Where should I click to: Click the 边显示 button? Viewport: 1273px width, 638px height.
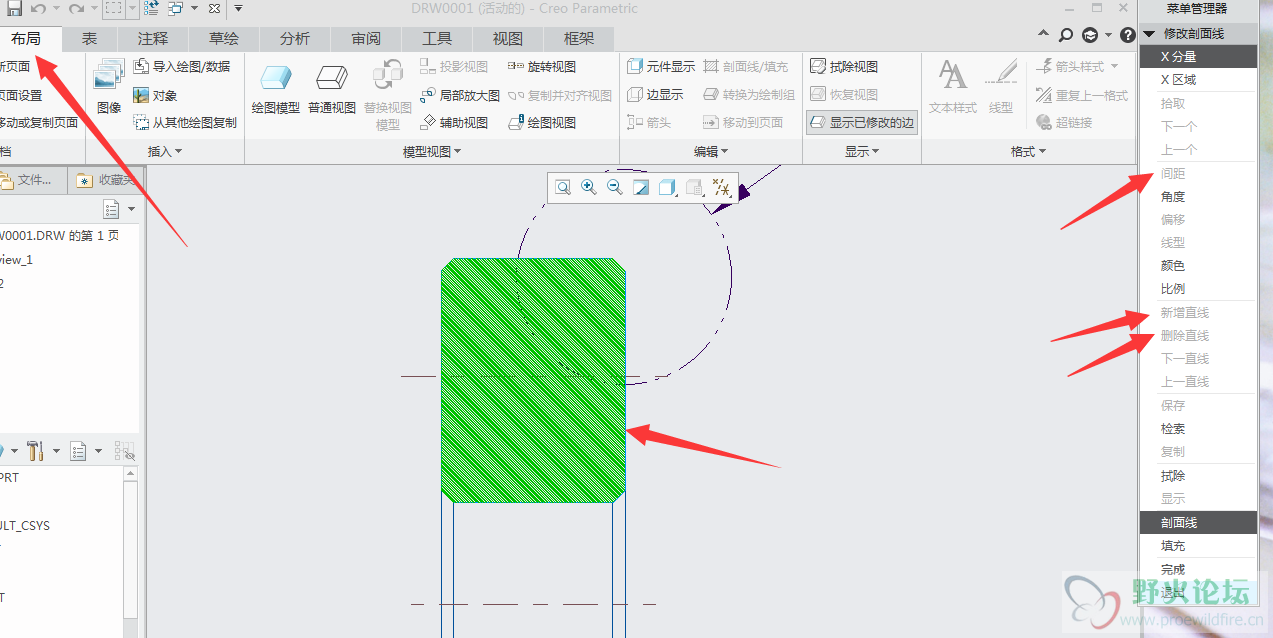655,95
